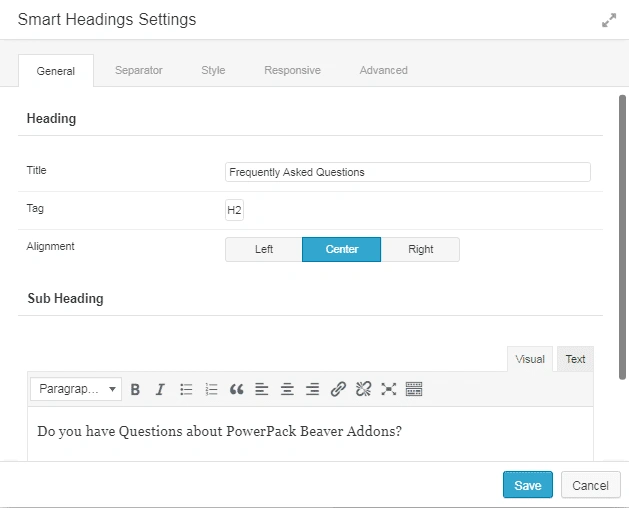
Task: Apply blockquote formatting to sub heading
Action: [x=237, y=389]
